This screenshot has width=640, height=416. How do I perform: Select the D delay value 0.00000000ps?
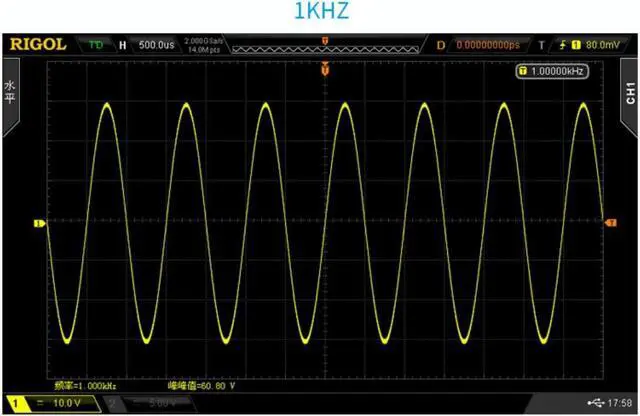(490, 45)
